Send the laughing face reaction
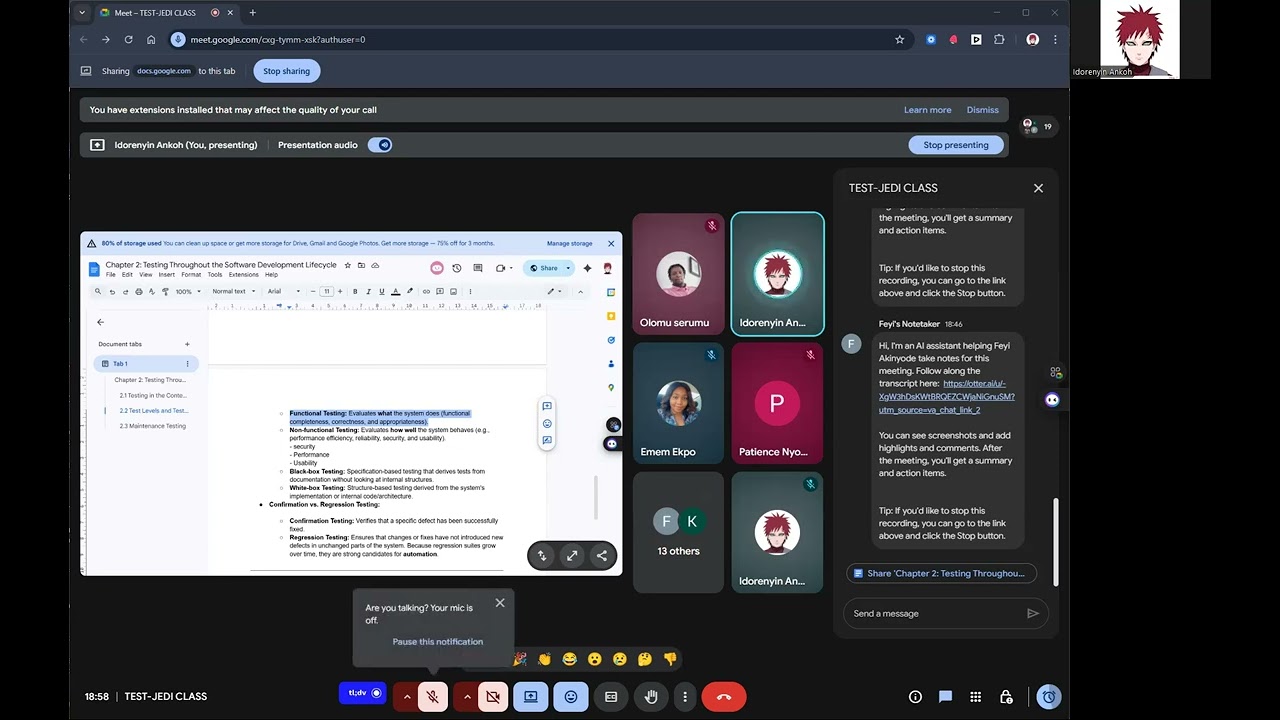This screenshot has width=1280, height=720. click(x=570, y=659)
